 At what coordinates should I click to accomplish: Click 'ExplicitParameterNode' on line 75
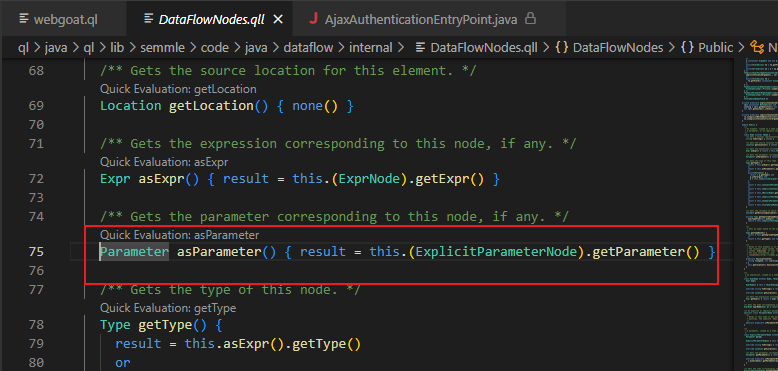497,252
